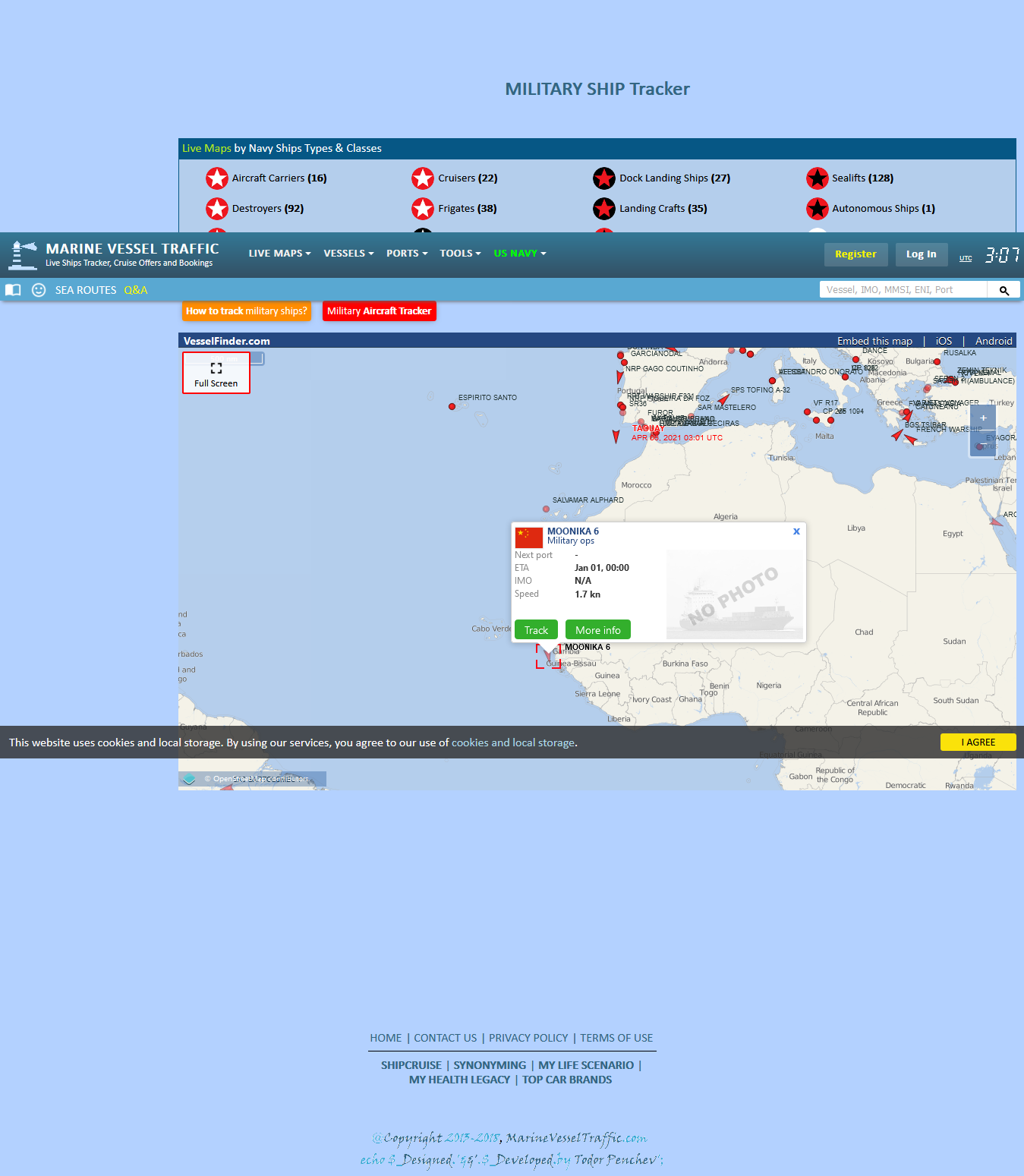Open the cookies and local storage link
Image resolution: width=1024 pixels, height=1176 pixels.
[513, 742]
